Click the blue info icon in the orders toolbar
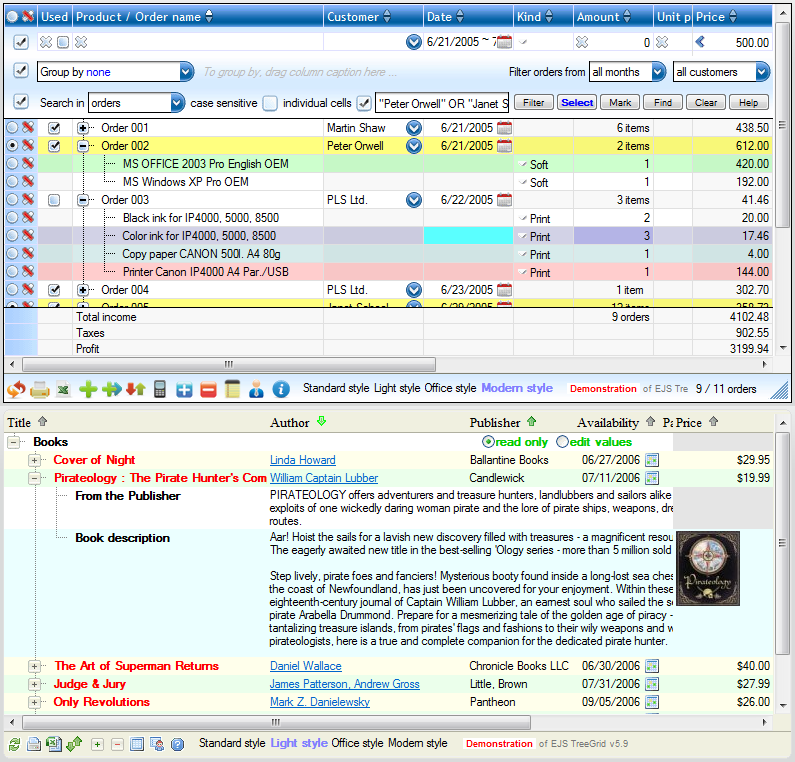The height and width of the screenshot is (762, 795). [x=281, y=389]
